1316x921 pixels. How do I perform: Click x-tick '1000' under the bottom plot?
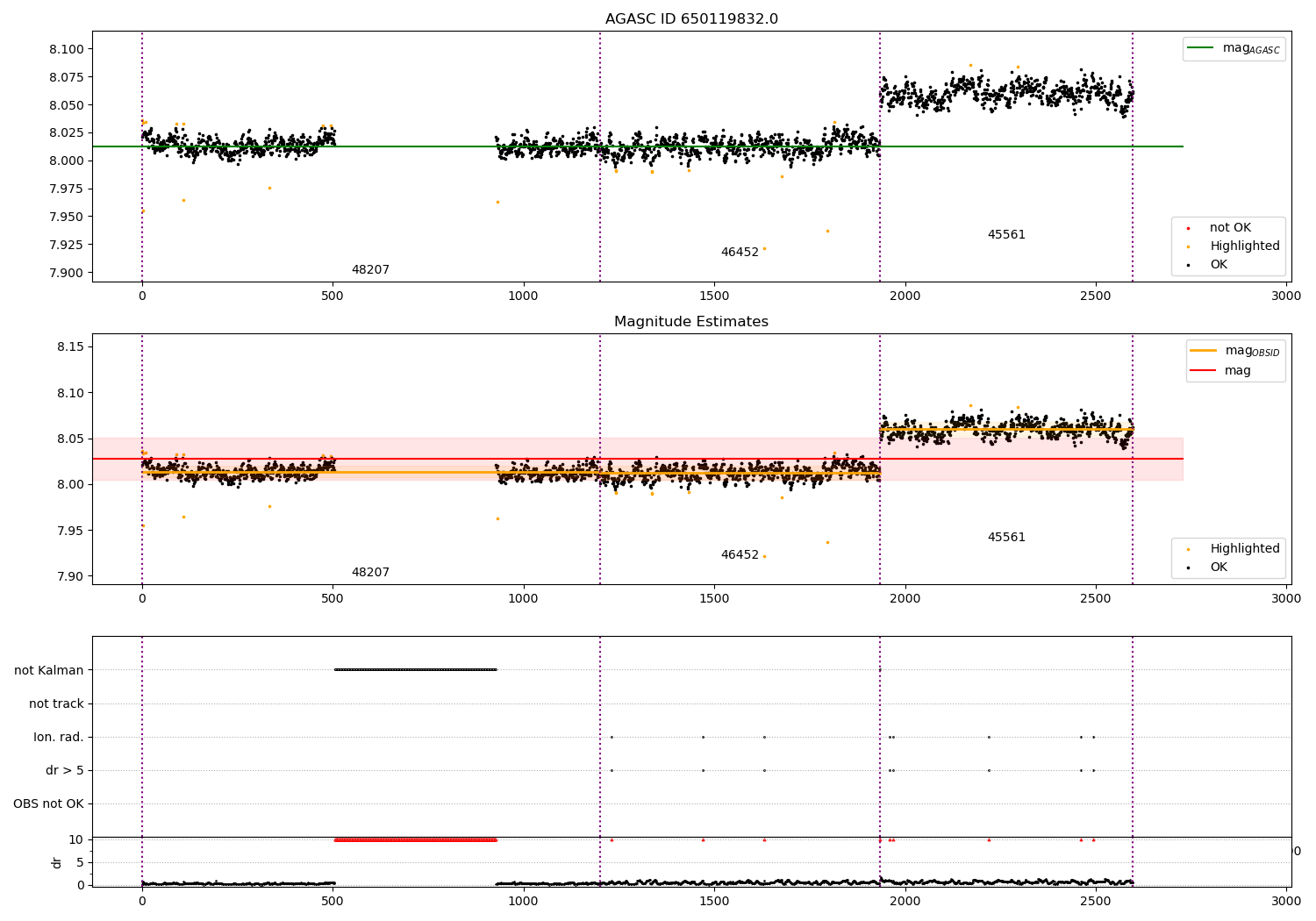[524, 901]
